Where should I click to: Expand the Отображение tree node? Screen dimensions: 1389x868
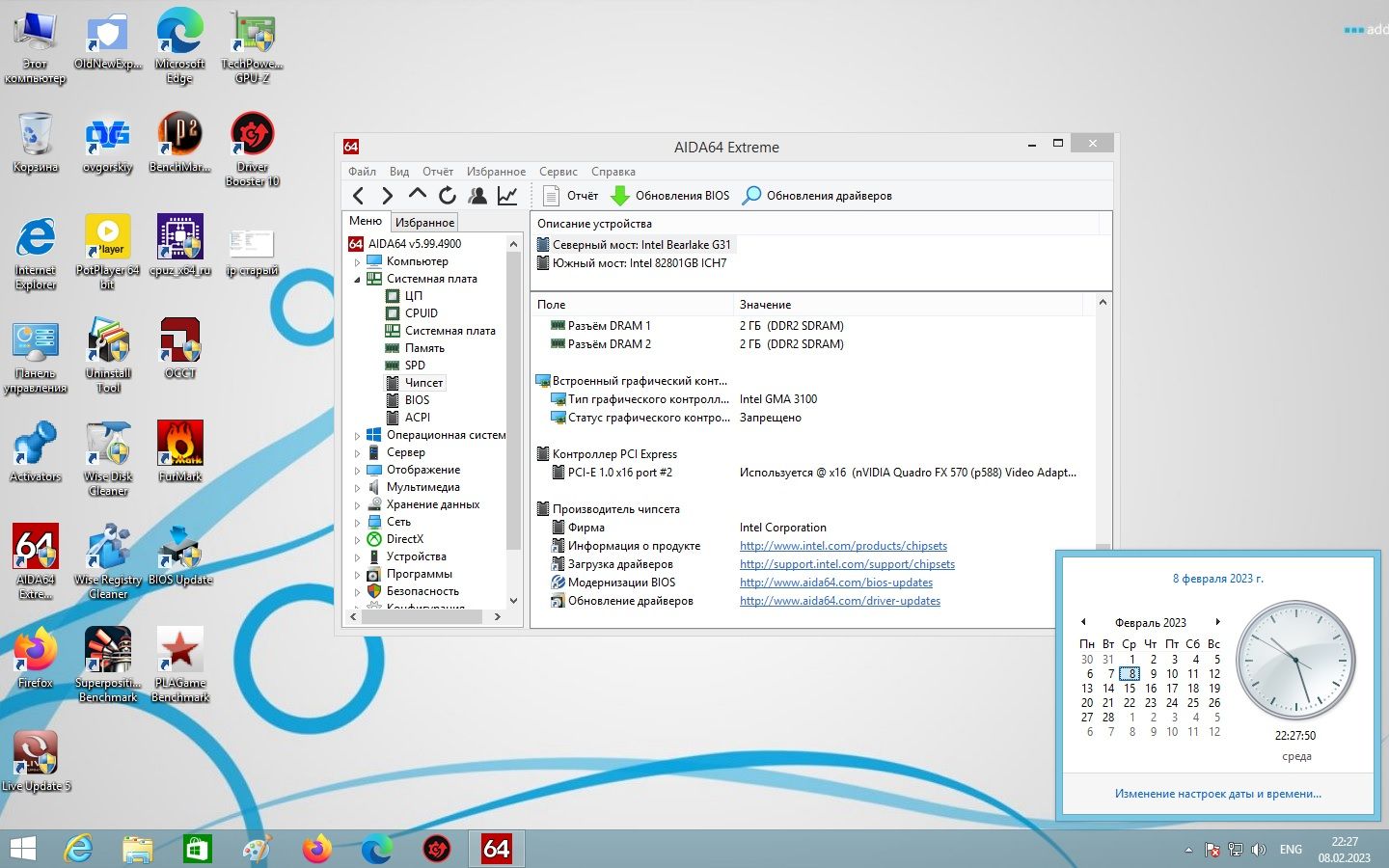[x=357, y=470]
